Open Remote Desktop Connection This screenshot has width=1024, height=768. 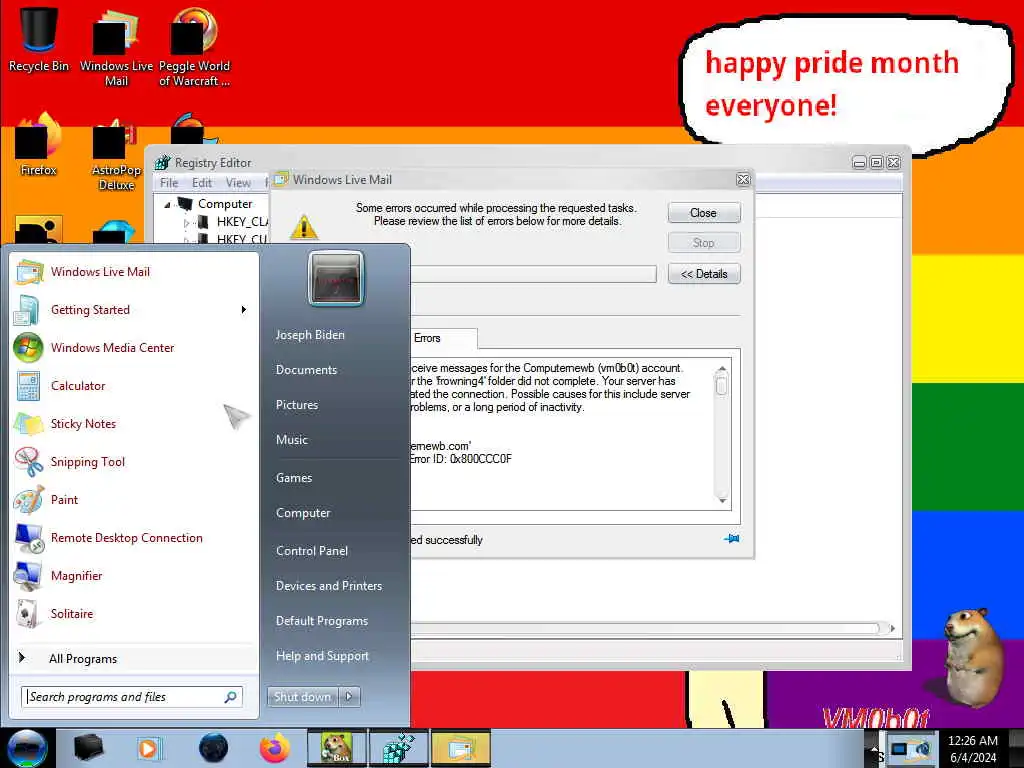click(x=134, y=537)
